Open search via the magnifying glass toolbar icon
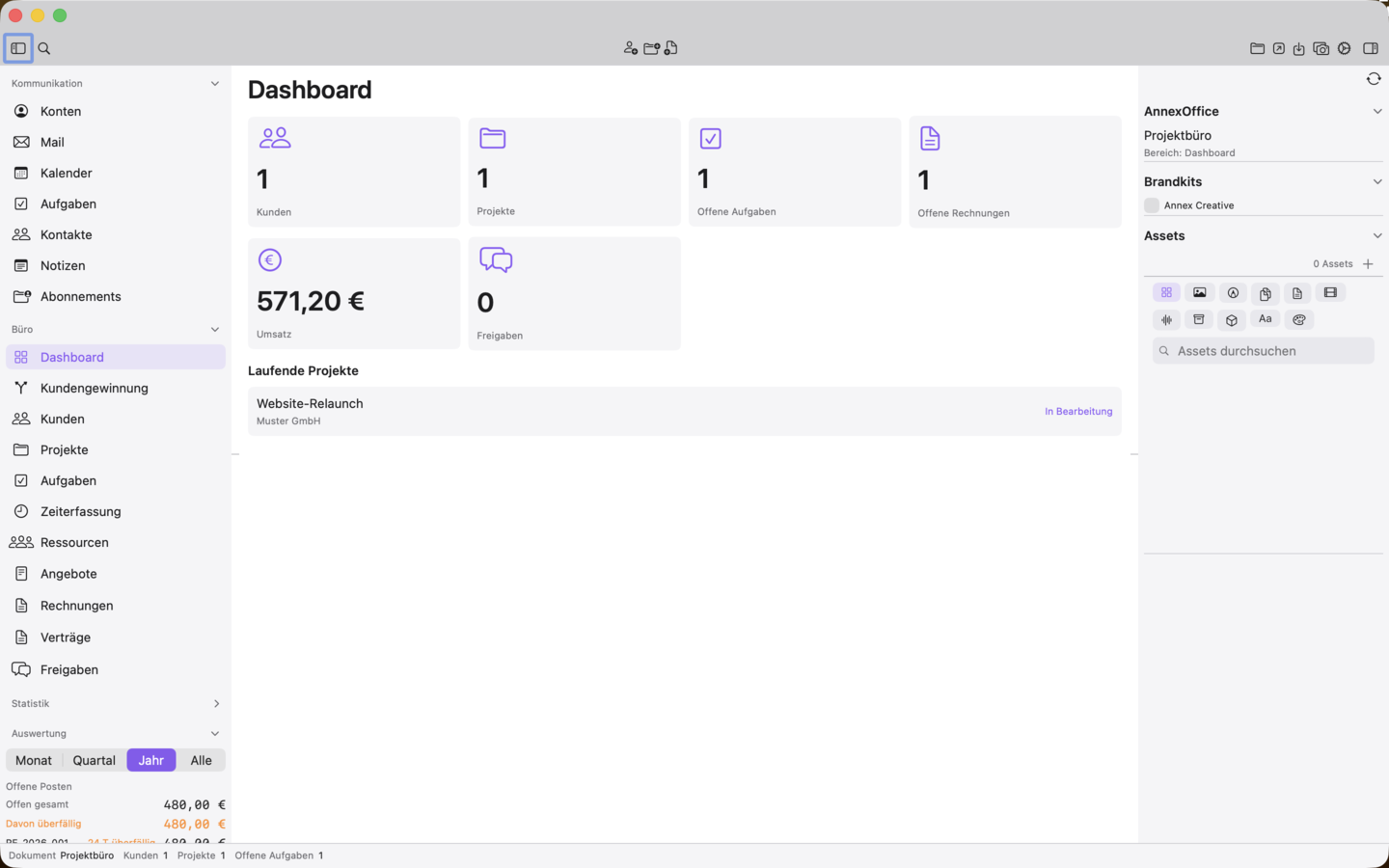Image resolution: width=1389 pixels, height=868 pixels. (44, 48)
